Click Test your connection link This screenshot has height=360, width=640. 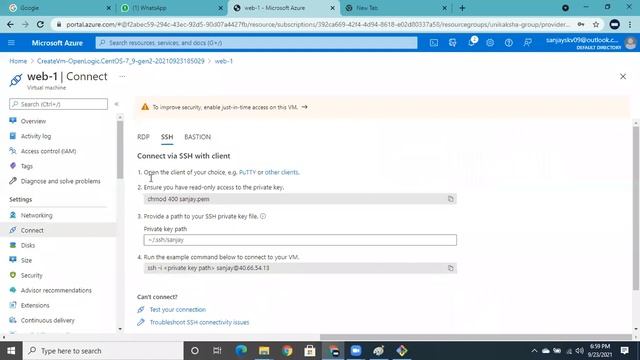click(178, 310)
